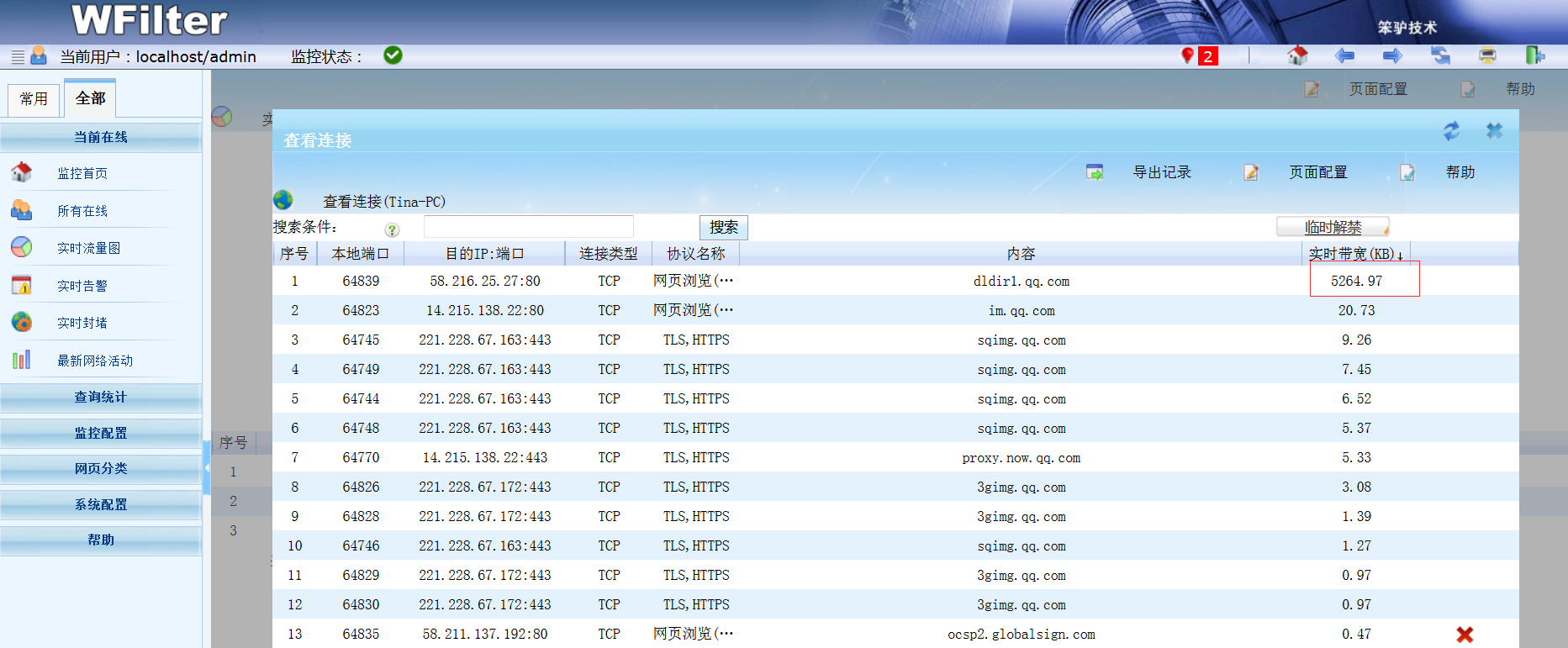Sort by the 实时带宽(KB) column header
This screenshot has height=648, width=1568.
coord(1354,254)
